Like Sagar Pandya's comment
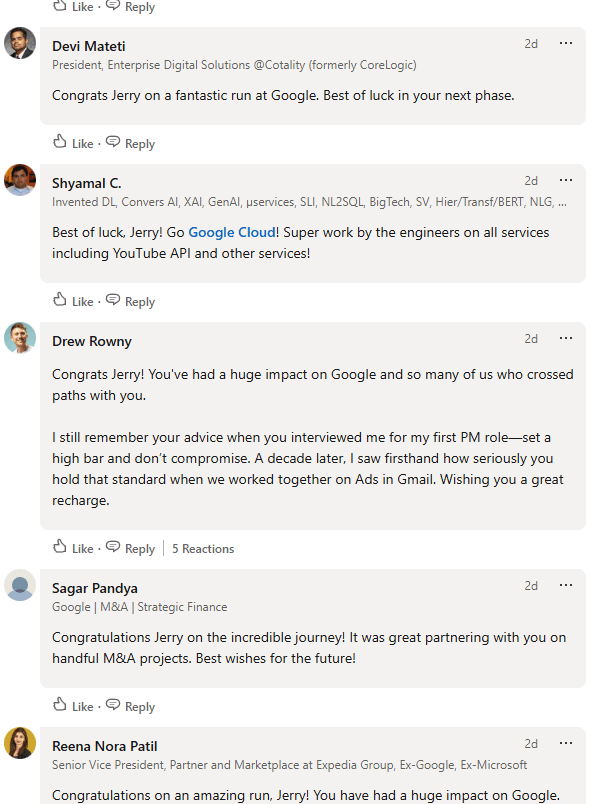The width and height of the screenshot is (600, 804). [72, 706]
